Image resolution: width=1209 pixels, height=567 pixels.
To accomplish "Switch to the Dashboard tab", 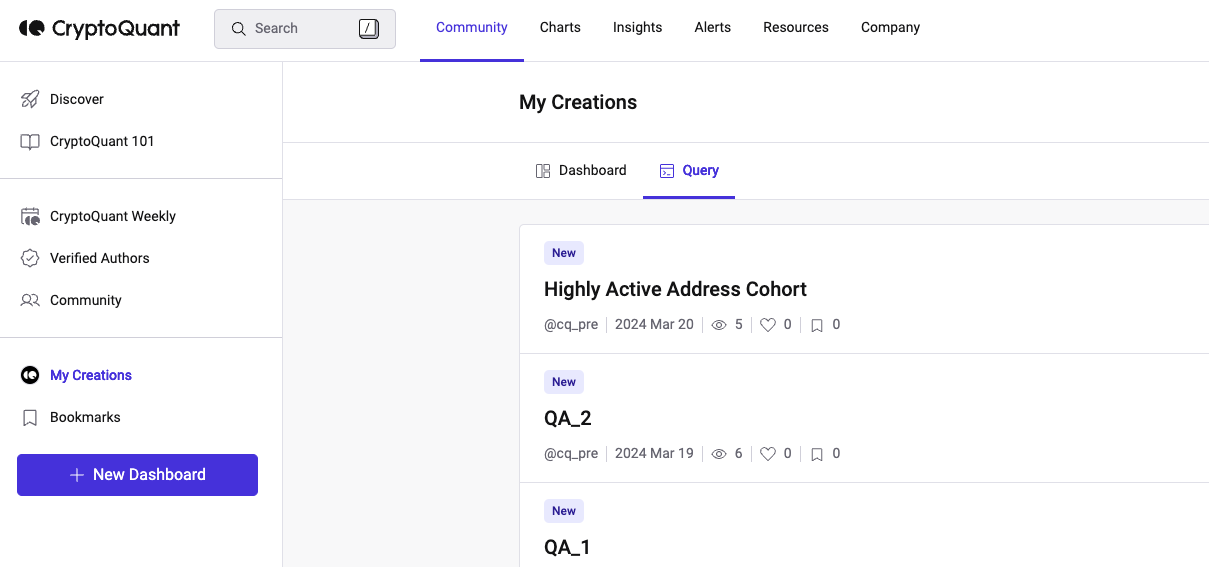I will tap(581, 171).
